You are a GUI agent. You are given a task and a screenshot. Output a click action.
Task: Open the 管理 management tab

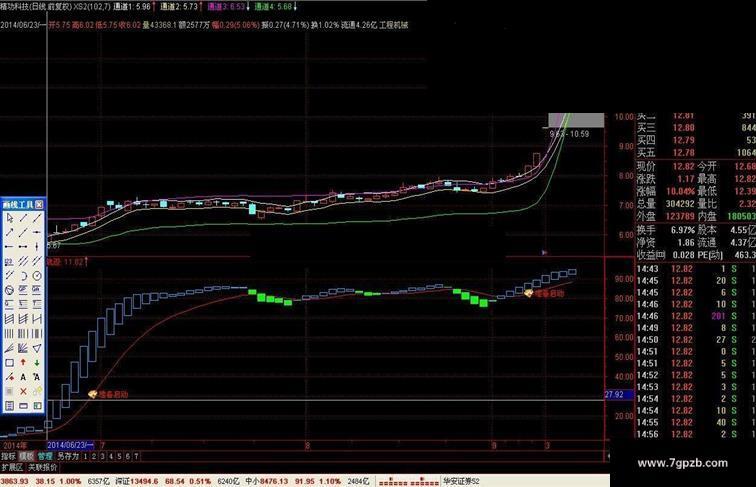(x=45, y=456)
